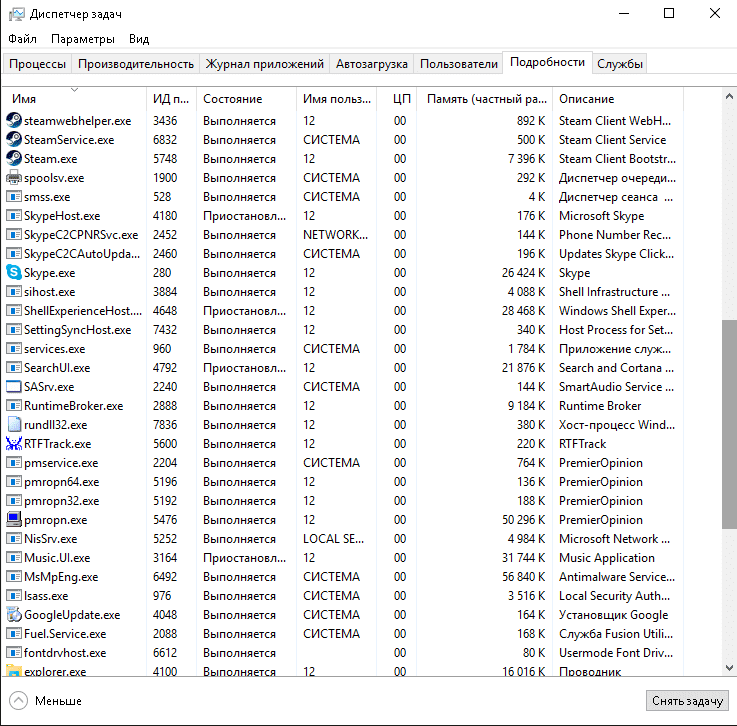
Task: Click the Установщик Google description
Action: click(613, 615)
